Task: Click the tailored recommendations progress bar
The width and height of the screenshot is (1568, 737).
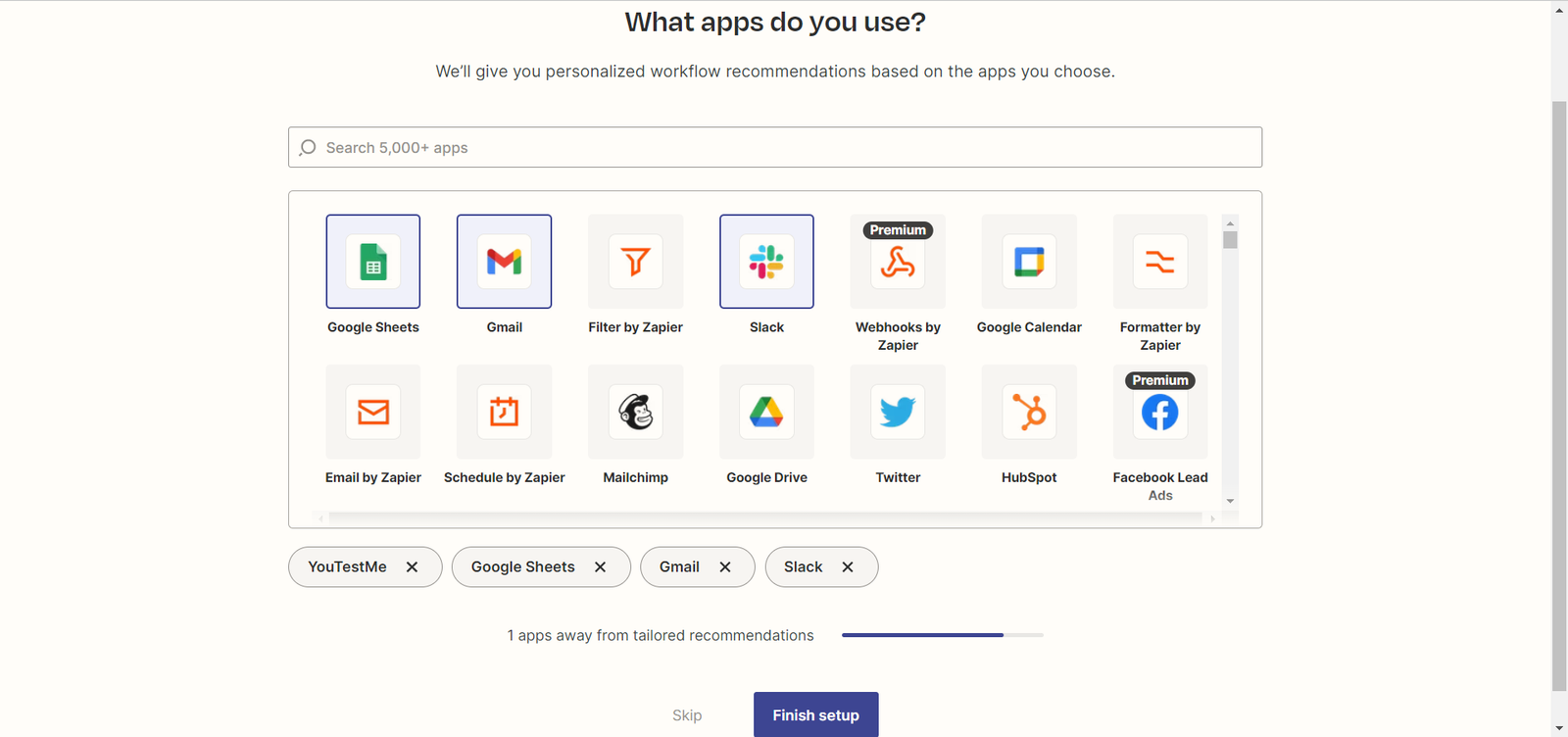Action: click(942, 635)
